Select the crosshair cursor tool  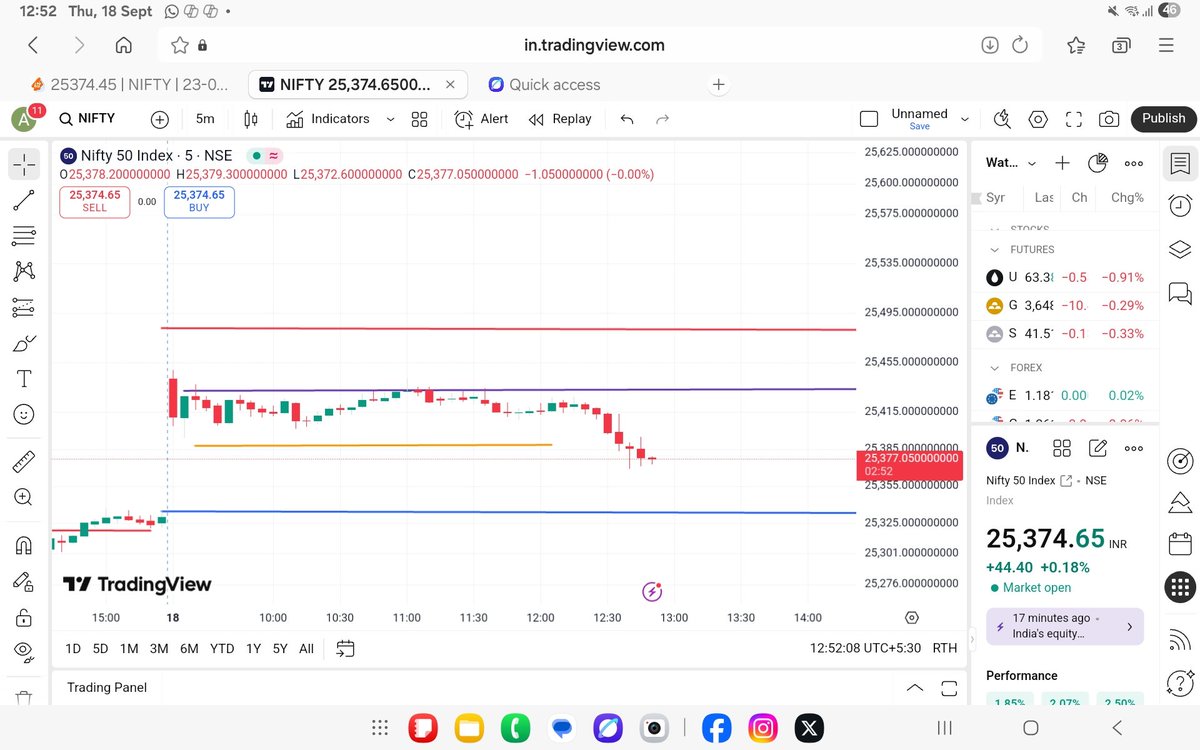pos(24,163)
